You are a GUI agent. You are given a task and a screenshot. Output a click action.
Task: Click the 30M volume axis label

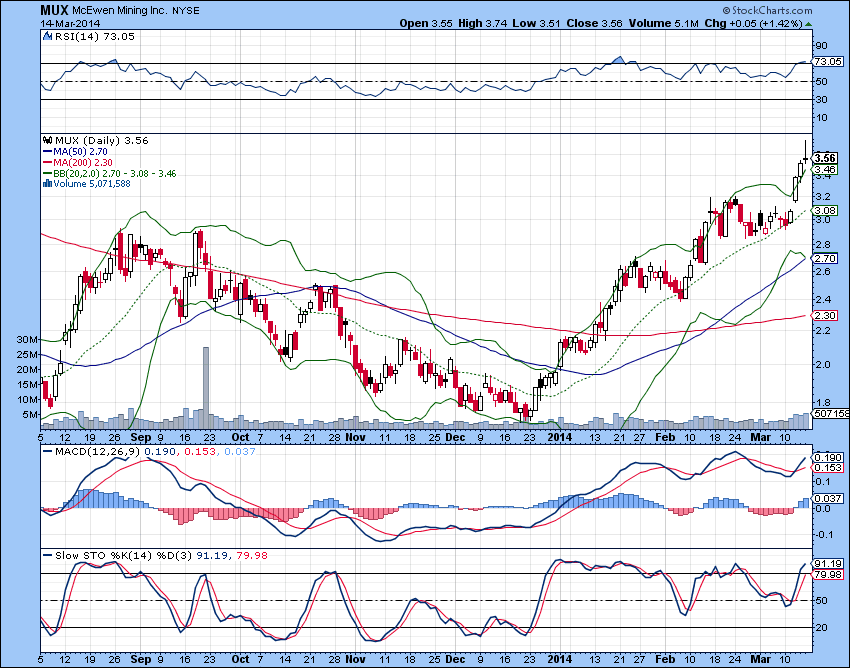click(x=27, y=339)
